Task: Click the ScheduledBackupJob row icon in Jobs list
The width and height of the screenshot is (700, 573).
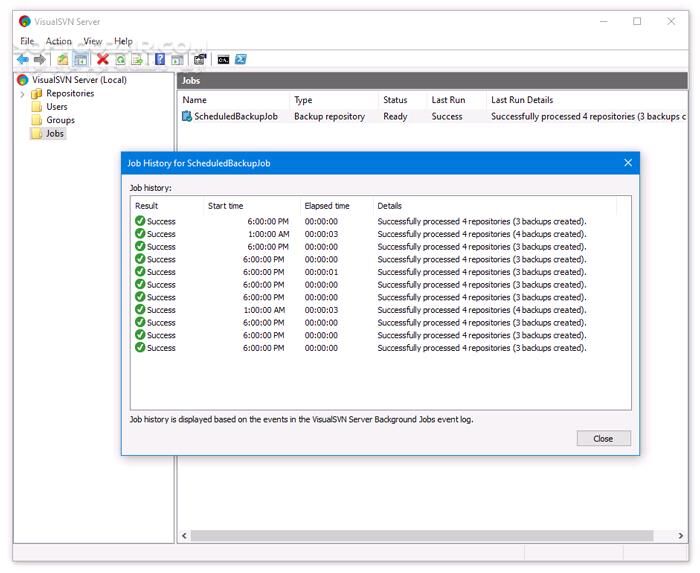Action: [x=187, y=116]
